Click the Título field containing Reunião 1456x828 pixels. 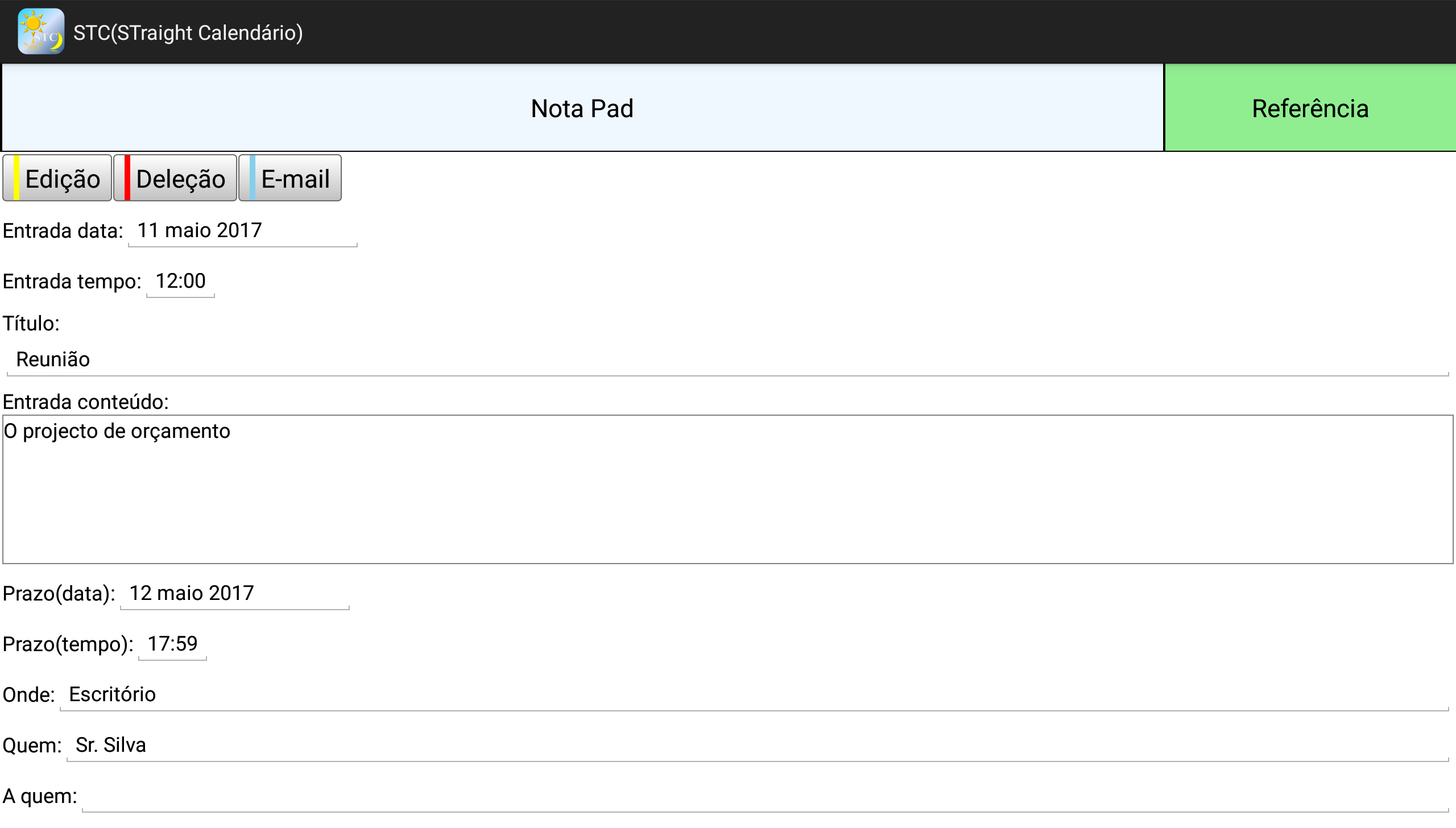tap(727, 360)
